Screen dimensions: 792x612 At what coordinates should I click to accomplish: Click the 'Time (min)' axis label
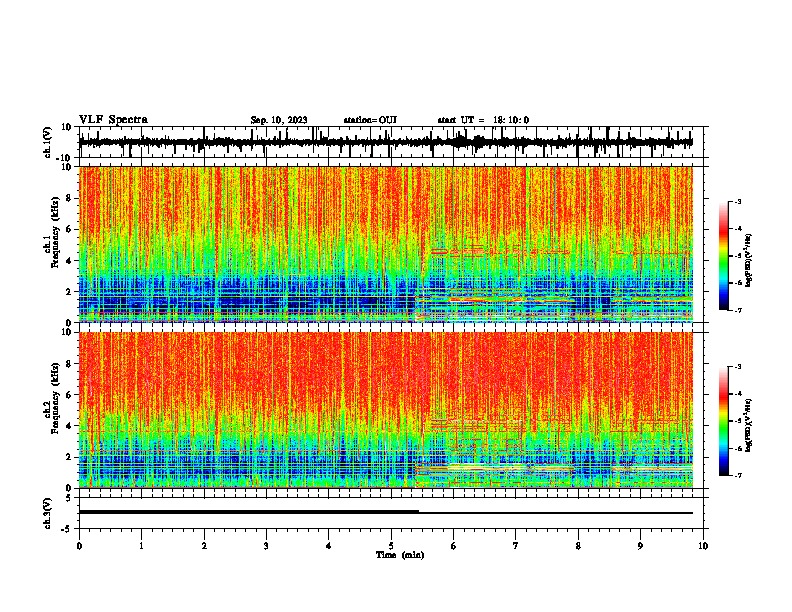click(400, 555)
